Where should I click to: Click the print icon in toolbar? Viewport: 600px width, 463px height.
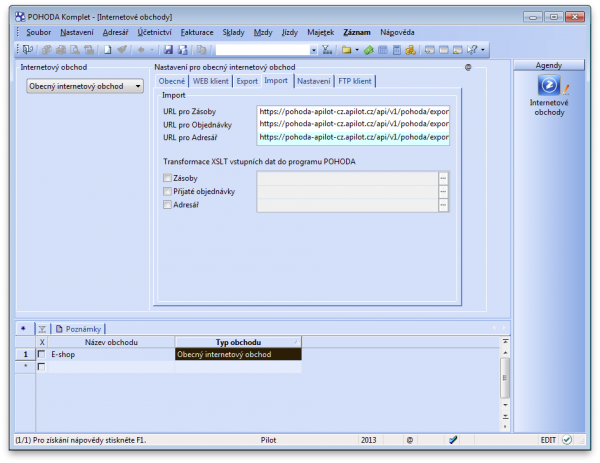click(x=61, y=50)
